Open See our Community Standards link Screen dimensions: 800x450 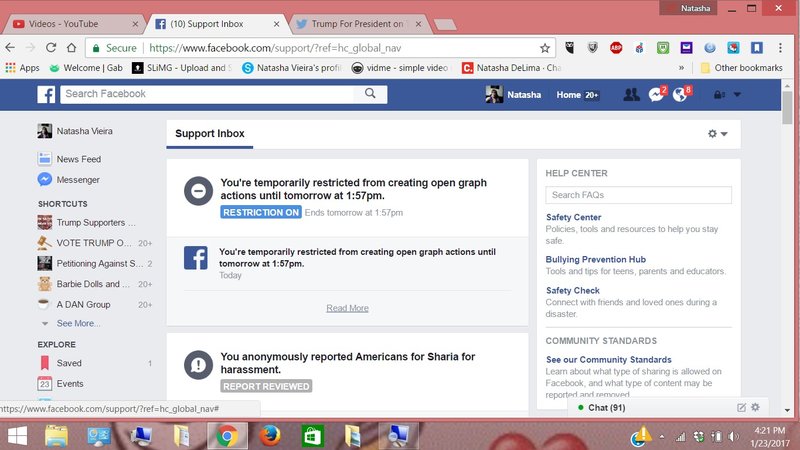(608, 359)
